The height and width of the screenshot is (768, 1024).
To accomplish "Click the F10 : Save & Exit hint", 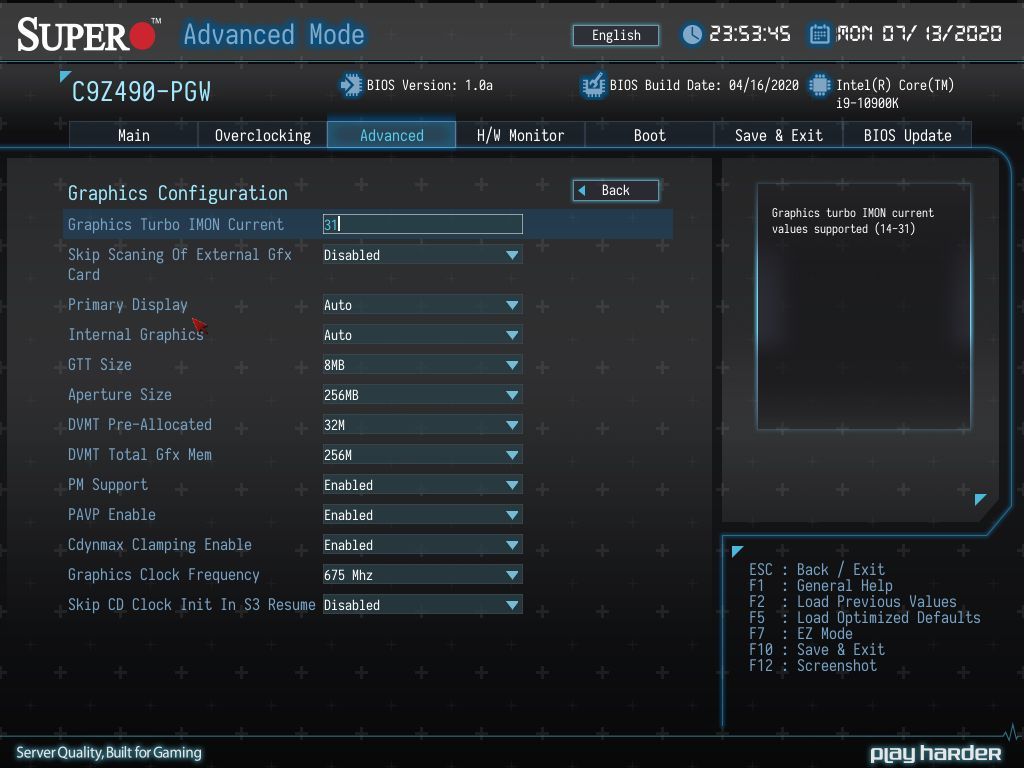I will [817, 650].
